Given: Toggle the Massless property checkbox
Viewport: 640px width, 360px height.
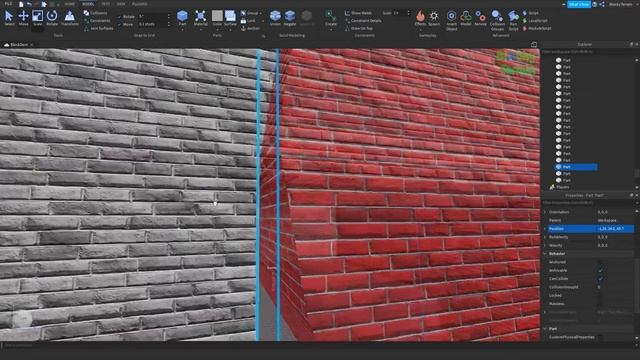Looking at the screenshot, I should pyautogui.click(x=600, y=304).
